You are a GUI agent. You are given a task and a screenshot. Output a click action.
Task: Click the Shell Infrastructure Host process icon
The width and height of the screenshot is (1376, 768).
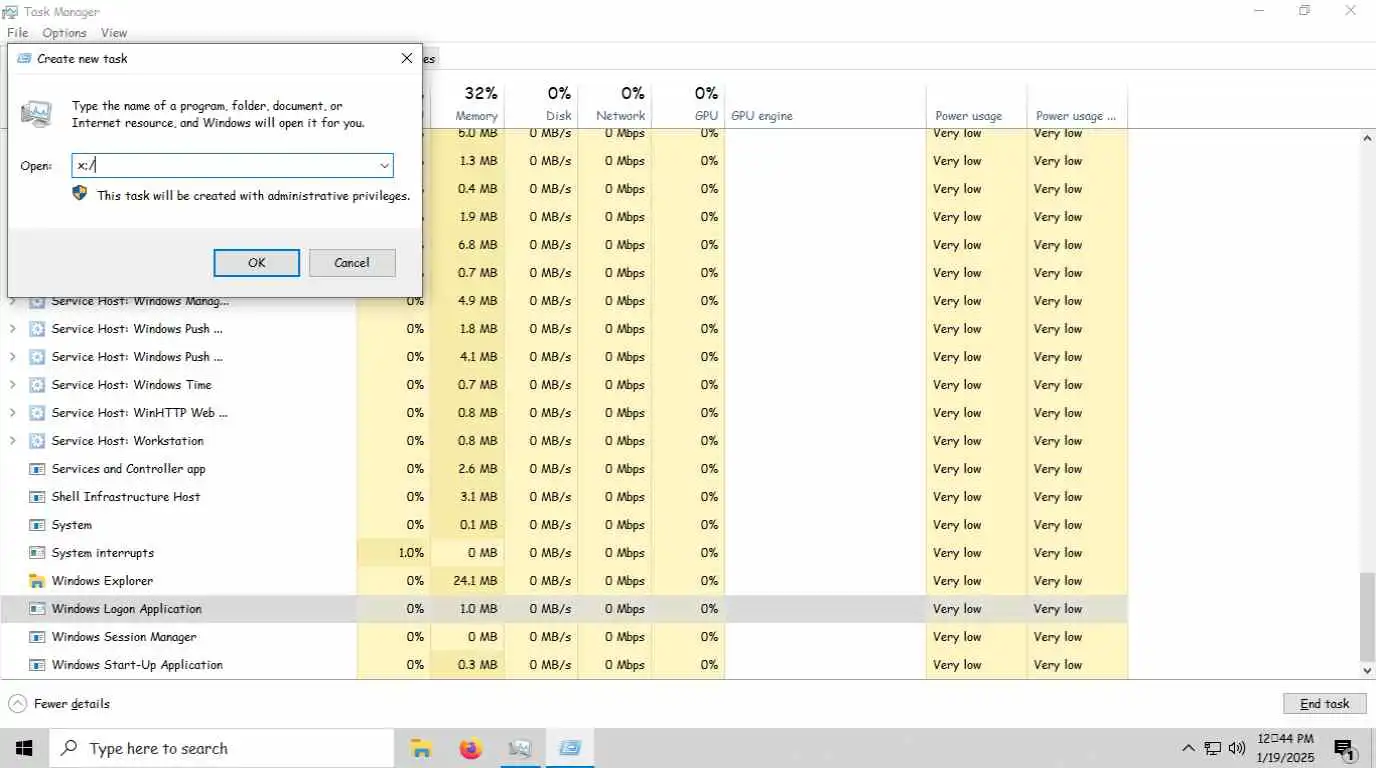37,497
